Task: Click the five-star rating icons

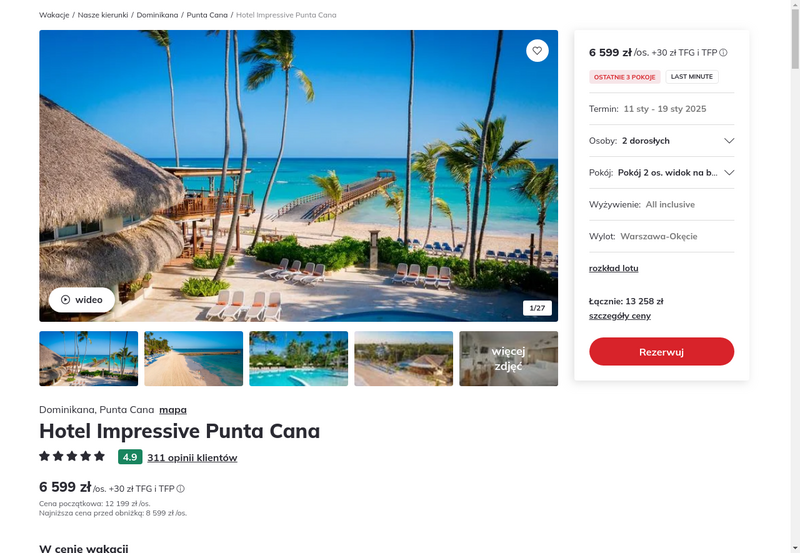Action: (x=72, y=456)
